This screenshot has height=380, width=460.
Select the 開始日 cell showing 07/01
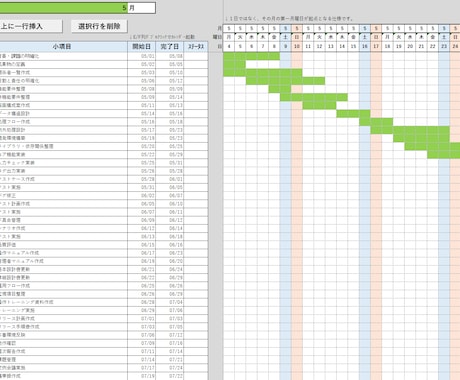(x=141, y=318)
